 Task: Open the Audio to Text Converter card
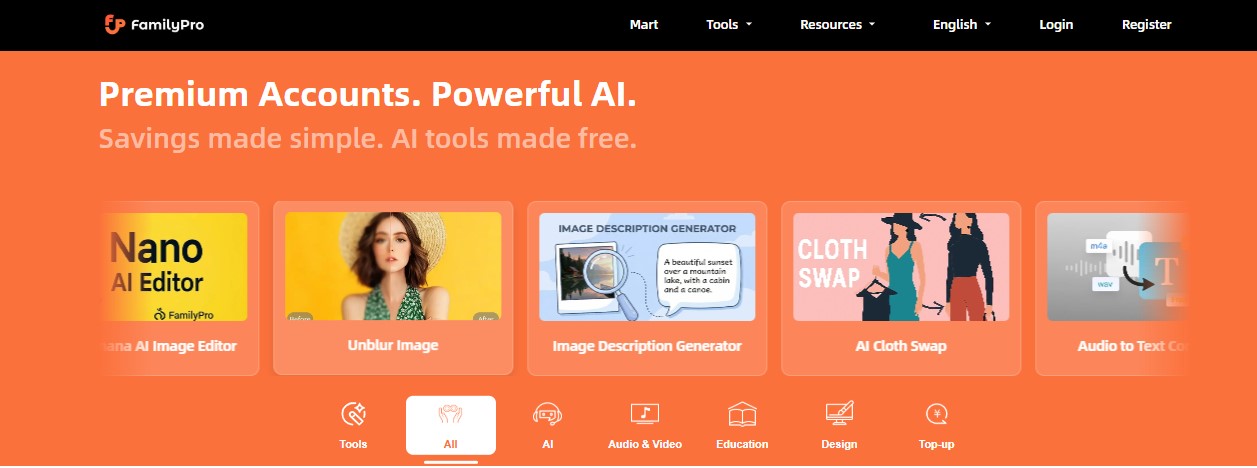(x=1113, y=288)
